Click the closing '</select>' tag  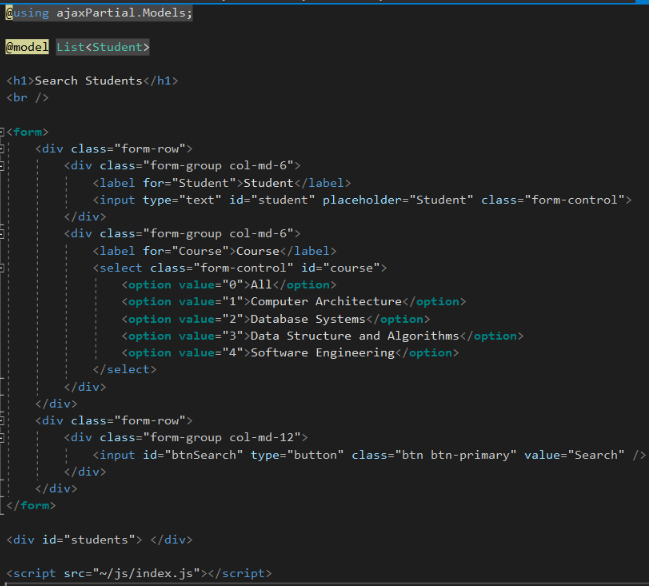(125, 370)
